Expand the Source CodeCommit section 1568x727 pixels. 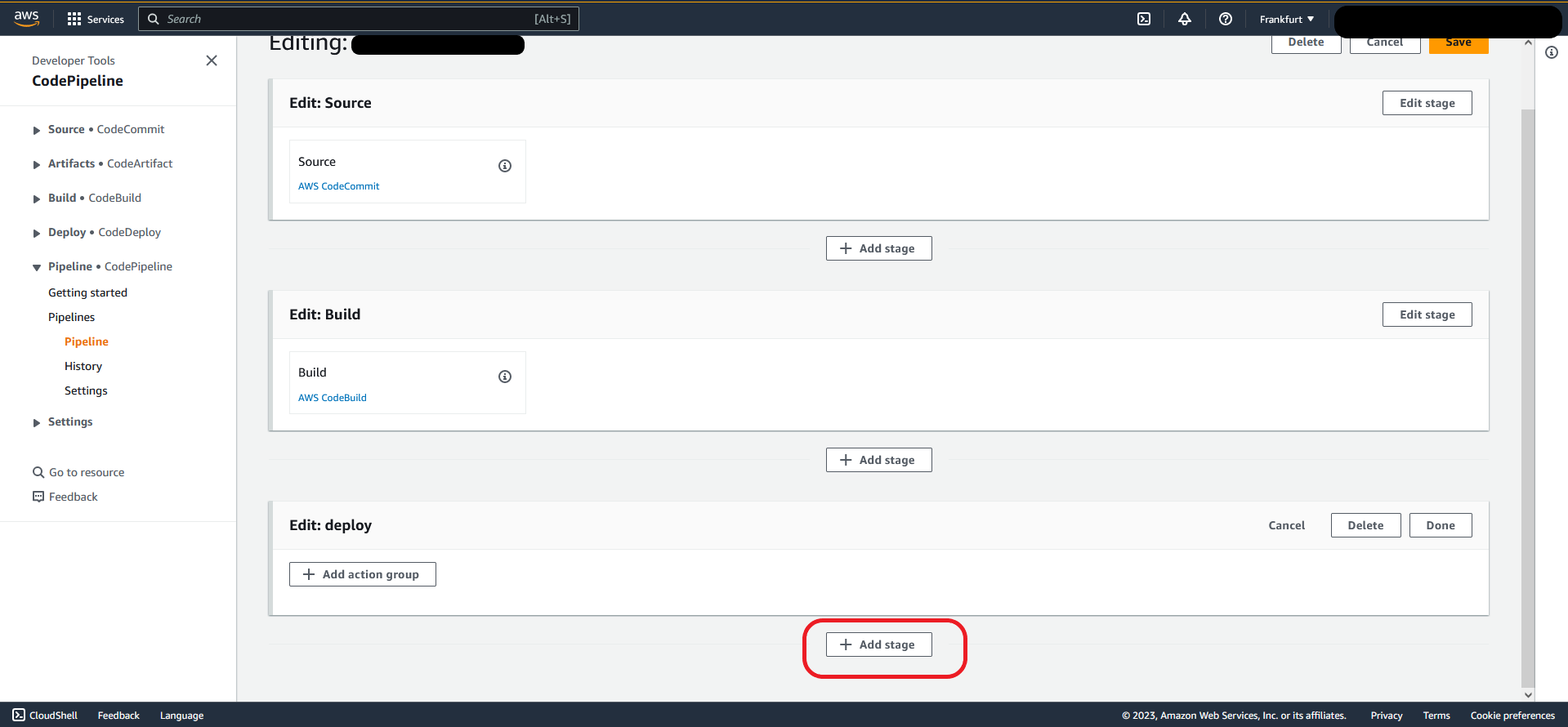pyautogui.click(x=37, y=130)
